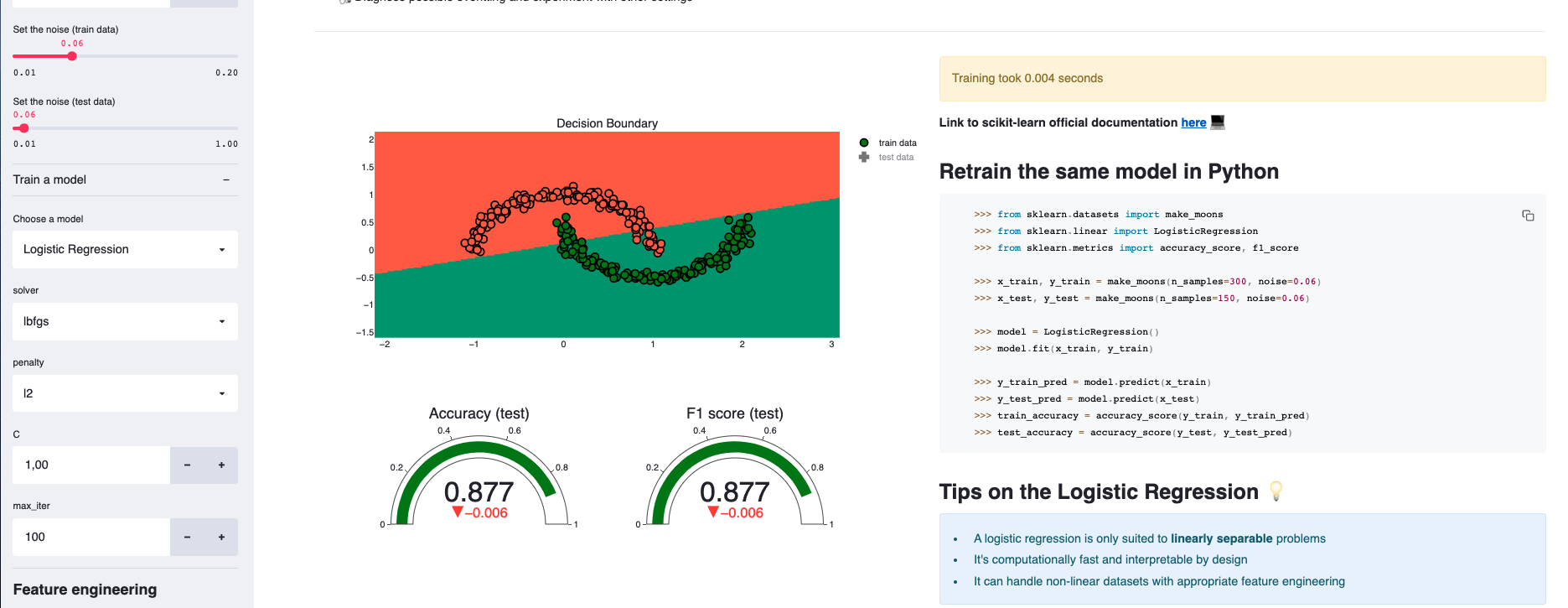Collapse the Train a model section
The width and height of the screenshot is (1568, 608).
tap(226, 179)
